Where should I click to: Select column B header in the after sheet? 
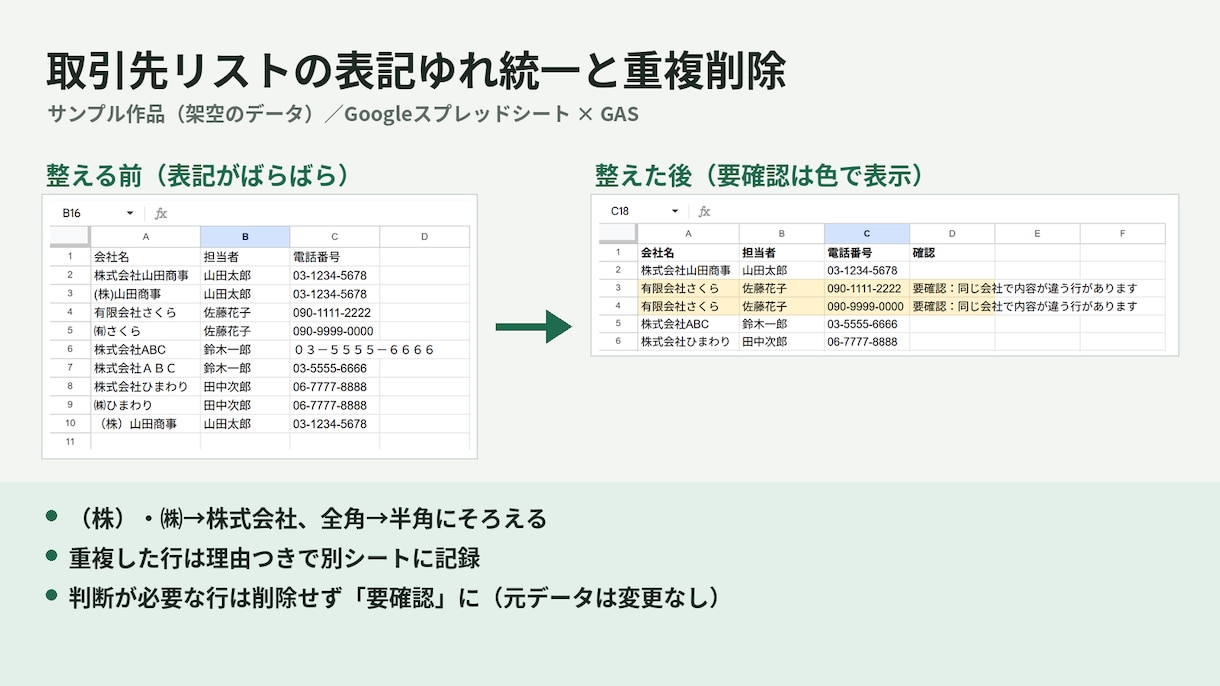[782, 234]
